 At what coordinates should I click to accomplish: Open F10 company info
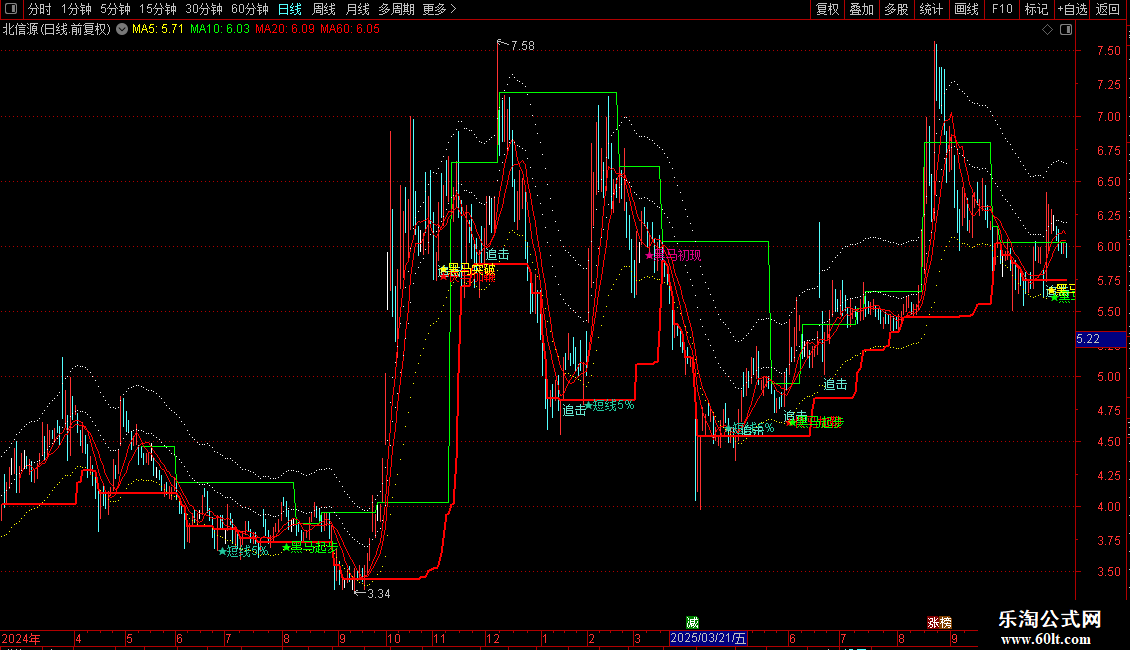(x=1002, y=9)
